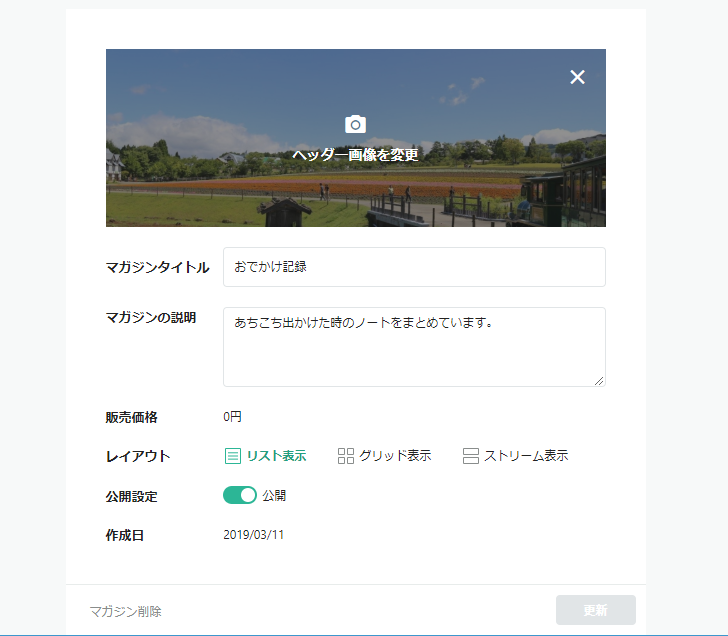Click the 作成日 label
Viewport: 728px width, 636px height.
point(125,535)
